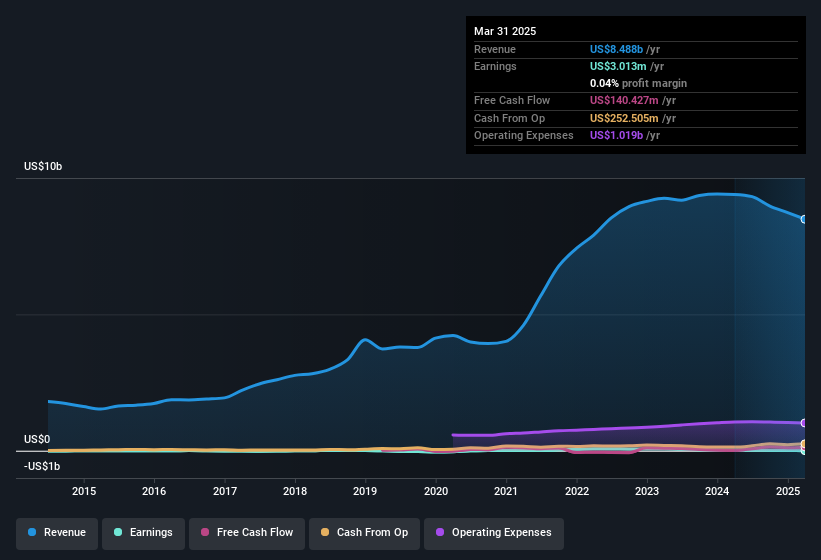
Task: Click the 2018 x-axis label
Action: pyautogui.click(x=295, y=491)
